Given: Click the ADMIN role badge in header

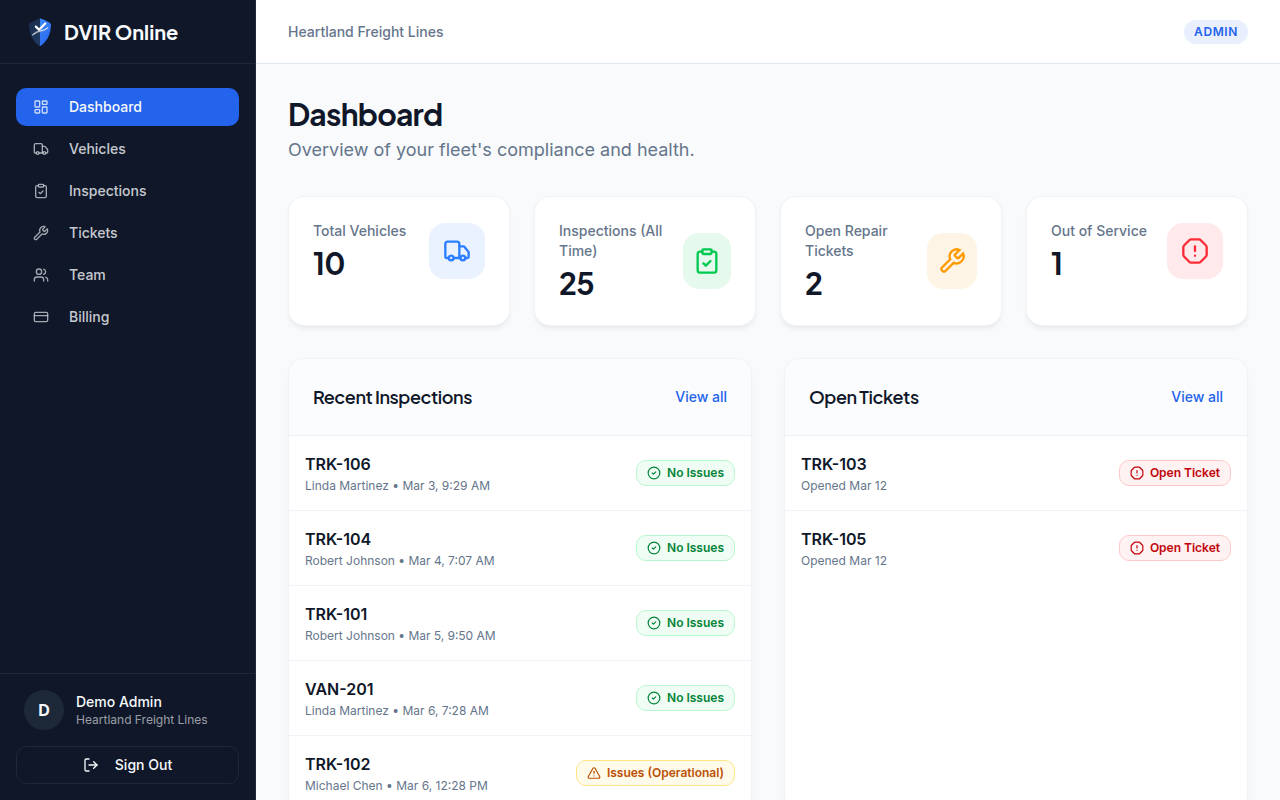Looking at the screenshot, I should pyautogui.click(x=1215, y=32).
